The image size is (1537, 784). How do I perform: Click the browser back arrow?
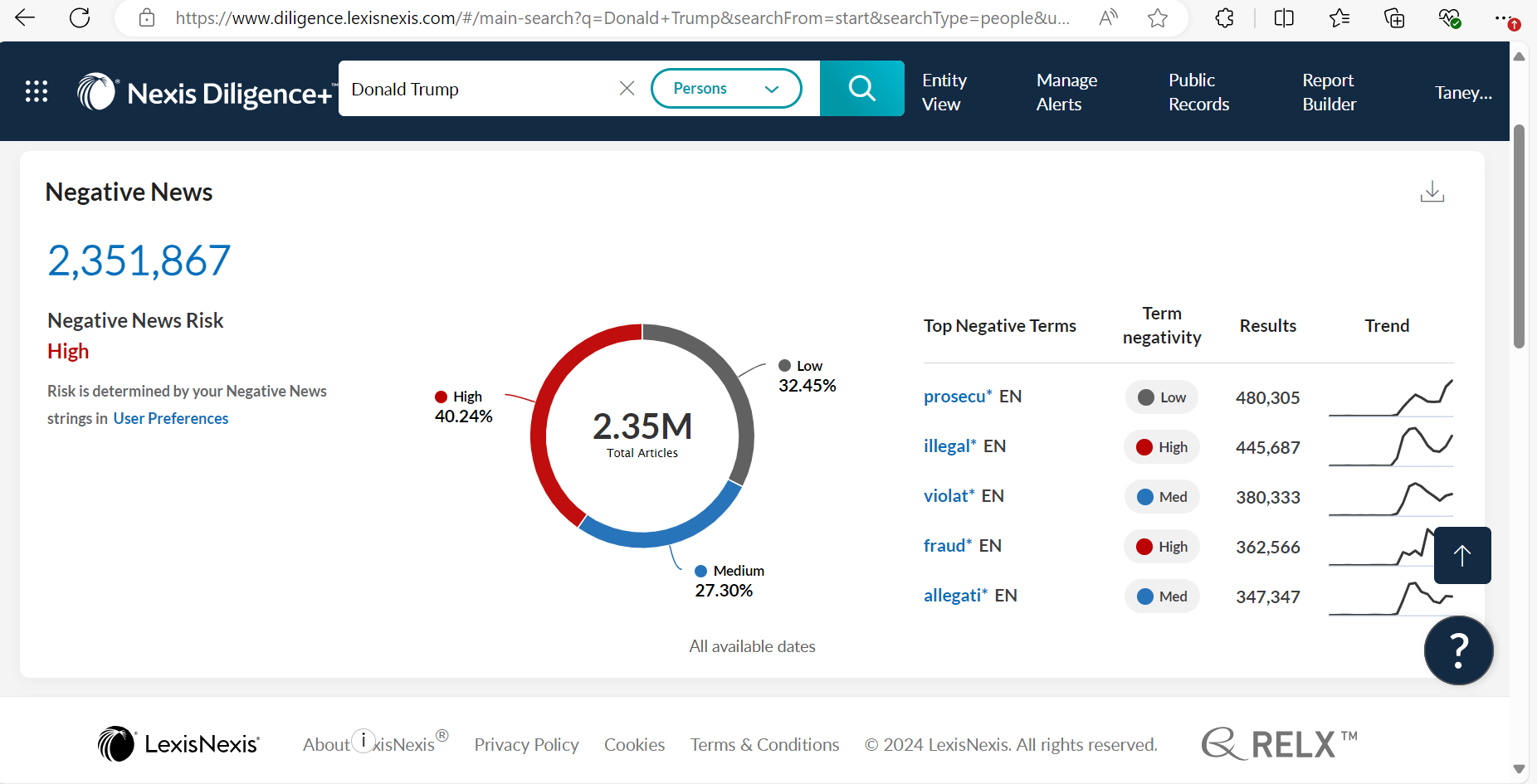(x=25, y=17)
